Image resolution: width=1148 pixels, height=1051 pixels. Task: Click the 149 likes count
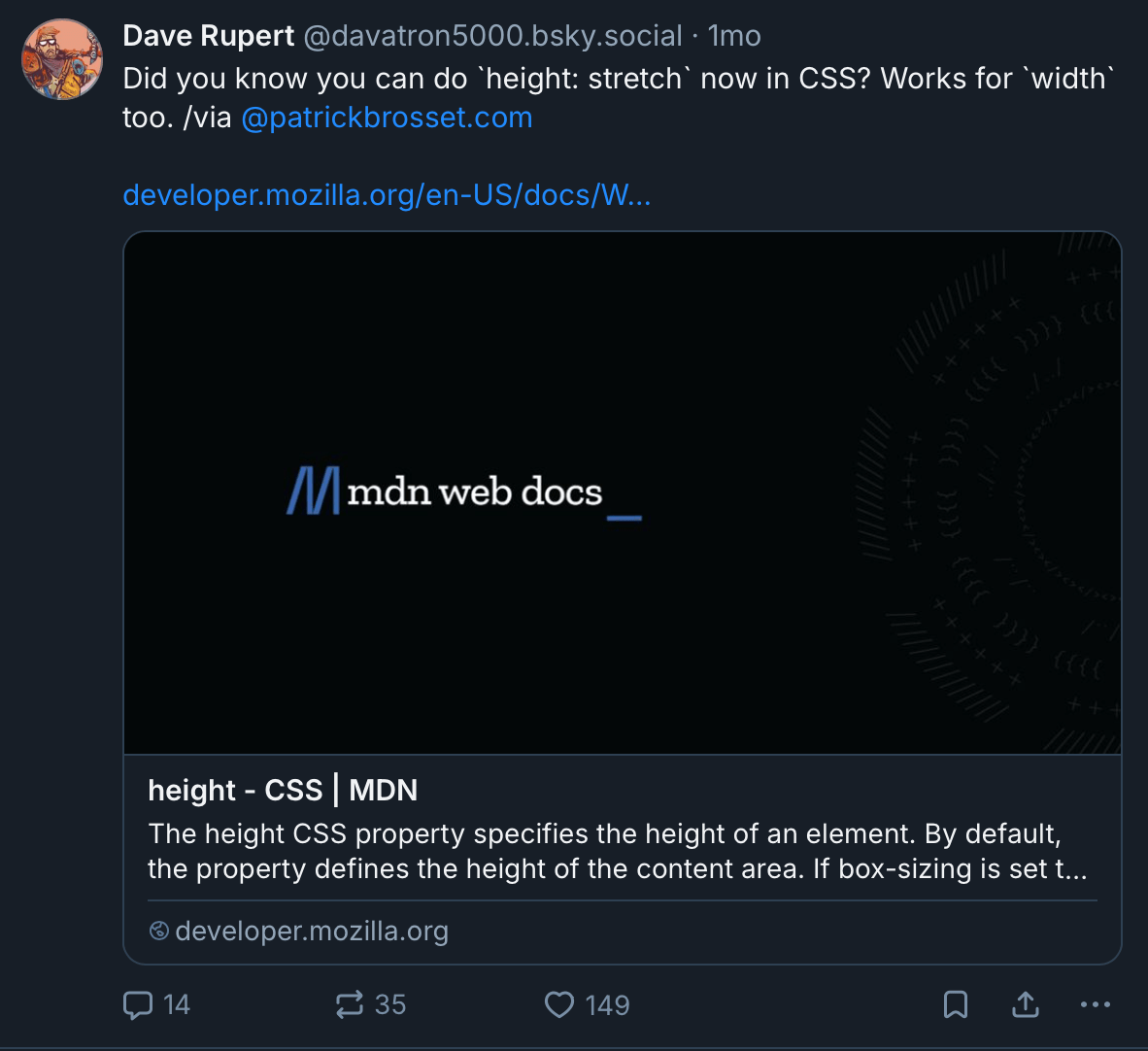pyautogui.click(x=607, y=1004)
